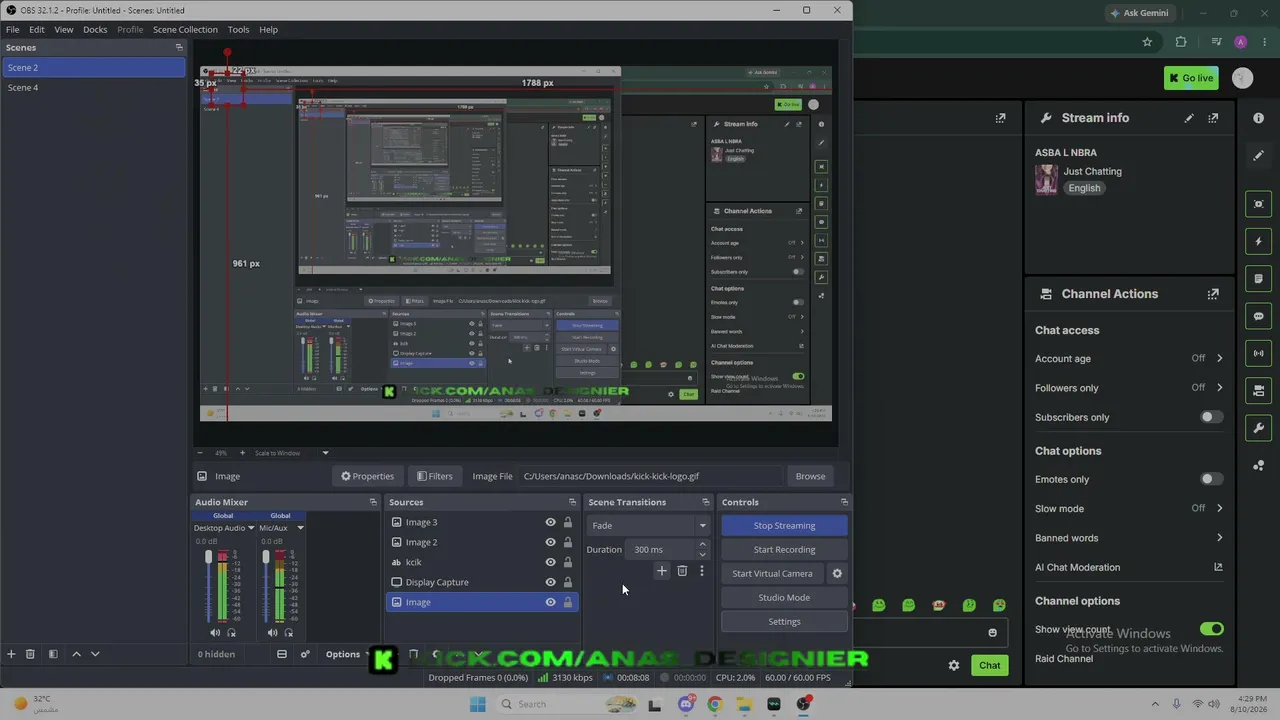Viewport: 1280px width, 720px height.
Task: Remove the selected scene using the trash icon
Action: pyautogui.click(x=30, y=654)
